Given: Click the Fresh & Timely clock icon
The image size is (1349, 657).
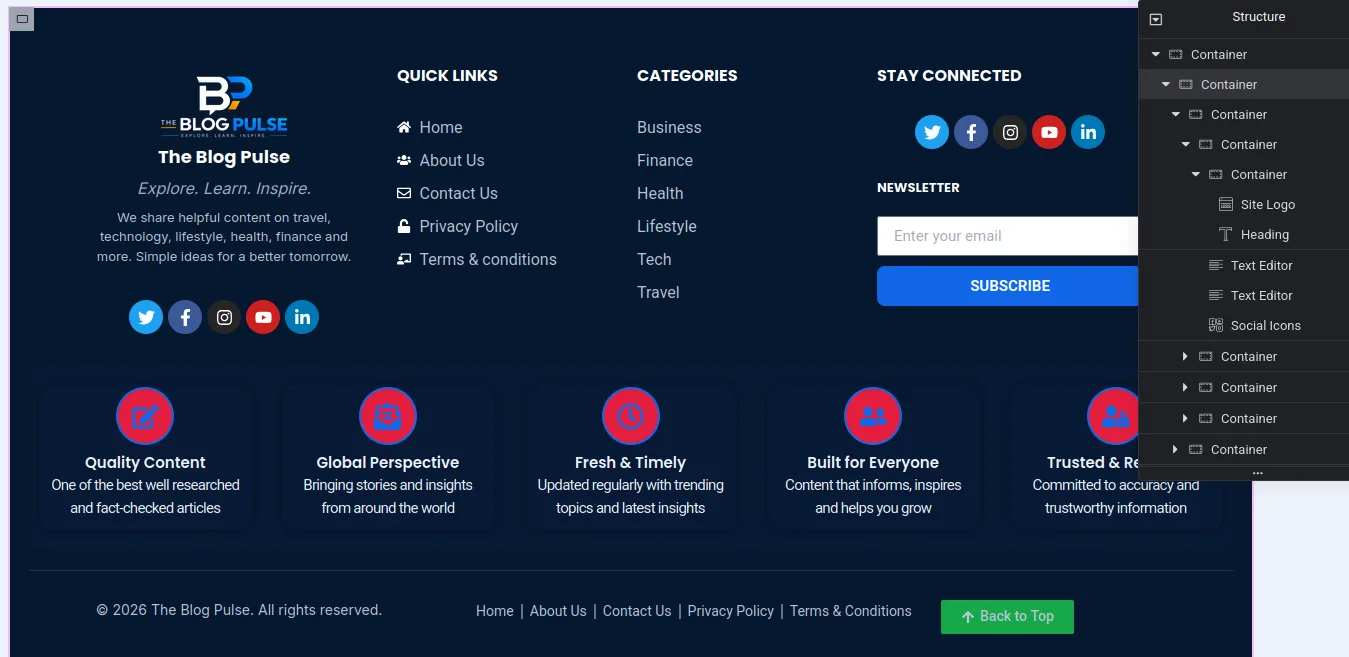Looking at the screenshot, I should 630,416.
